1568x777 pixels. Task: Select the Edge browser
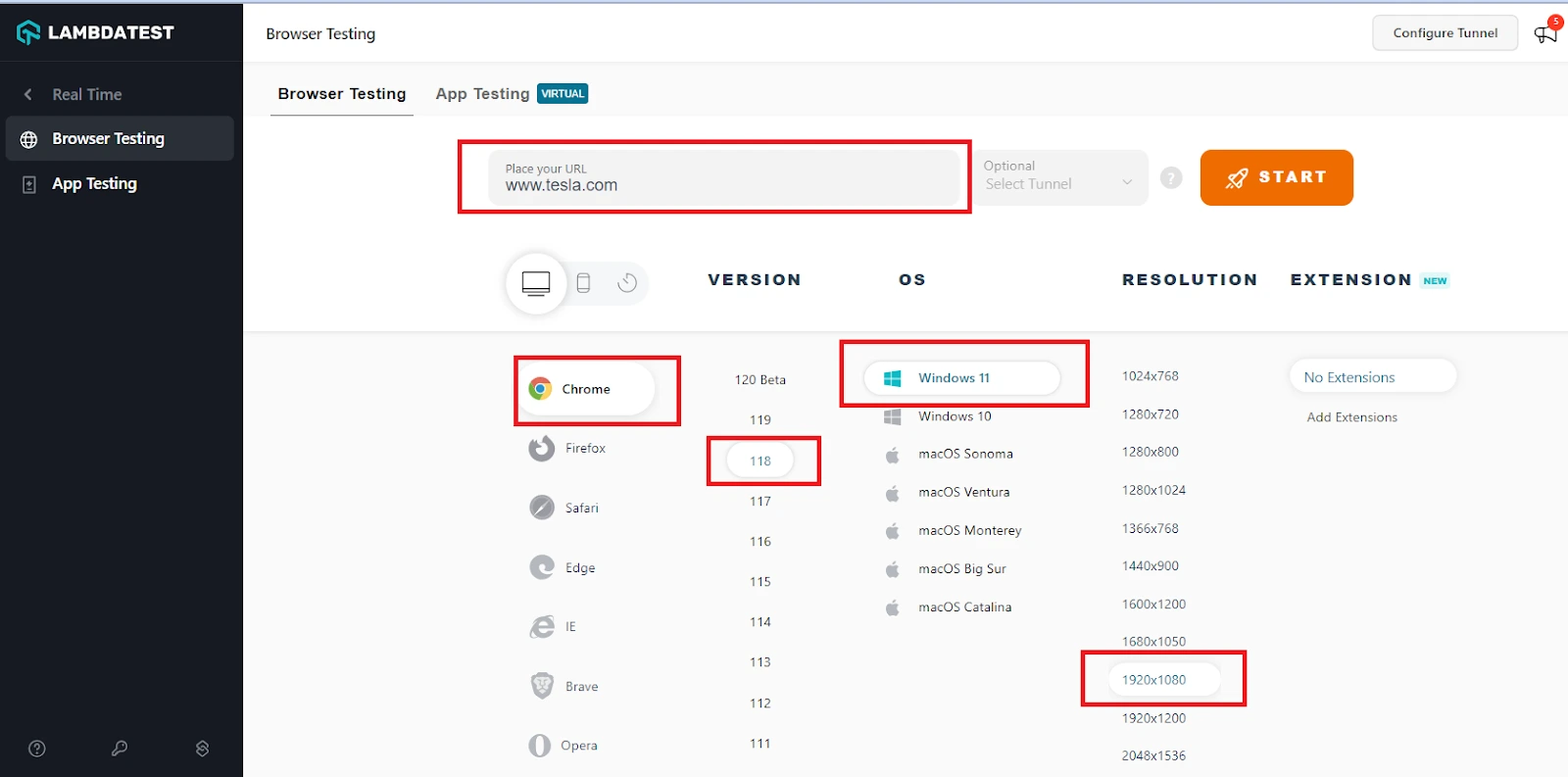(x=563, y=567)
